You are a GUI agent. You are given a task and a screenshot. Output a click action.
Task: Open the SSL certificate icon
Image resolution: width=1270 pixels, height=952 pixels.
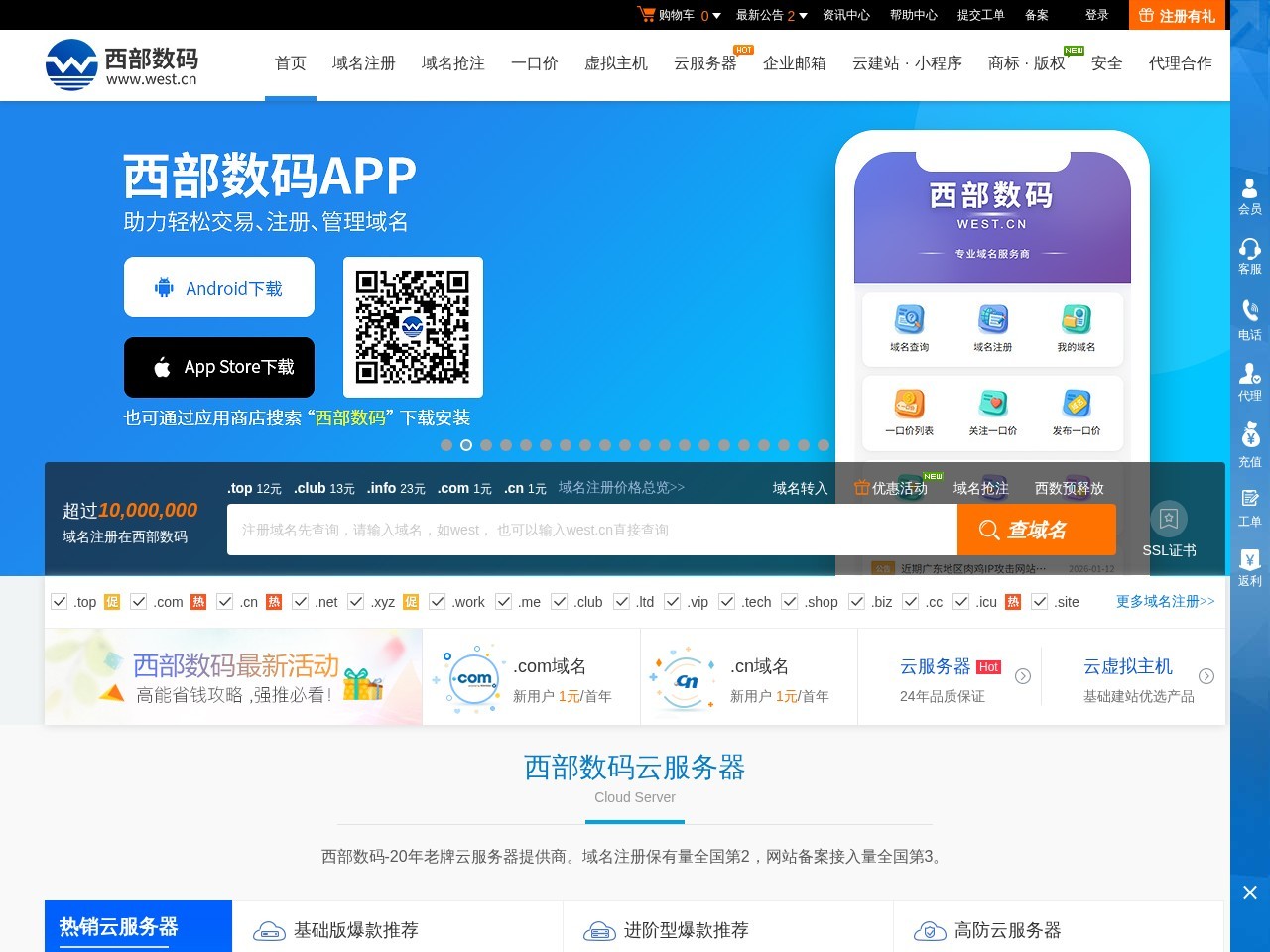1168,519
